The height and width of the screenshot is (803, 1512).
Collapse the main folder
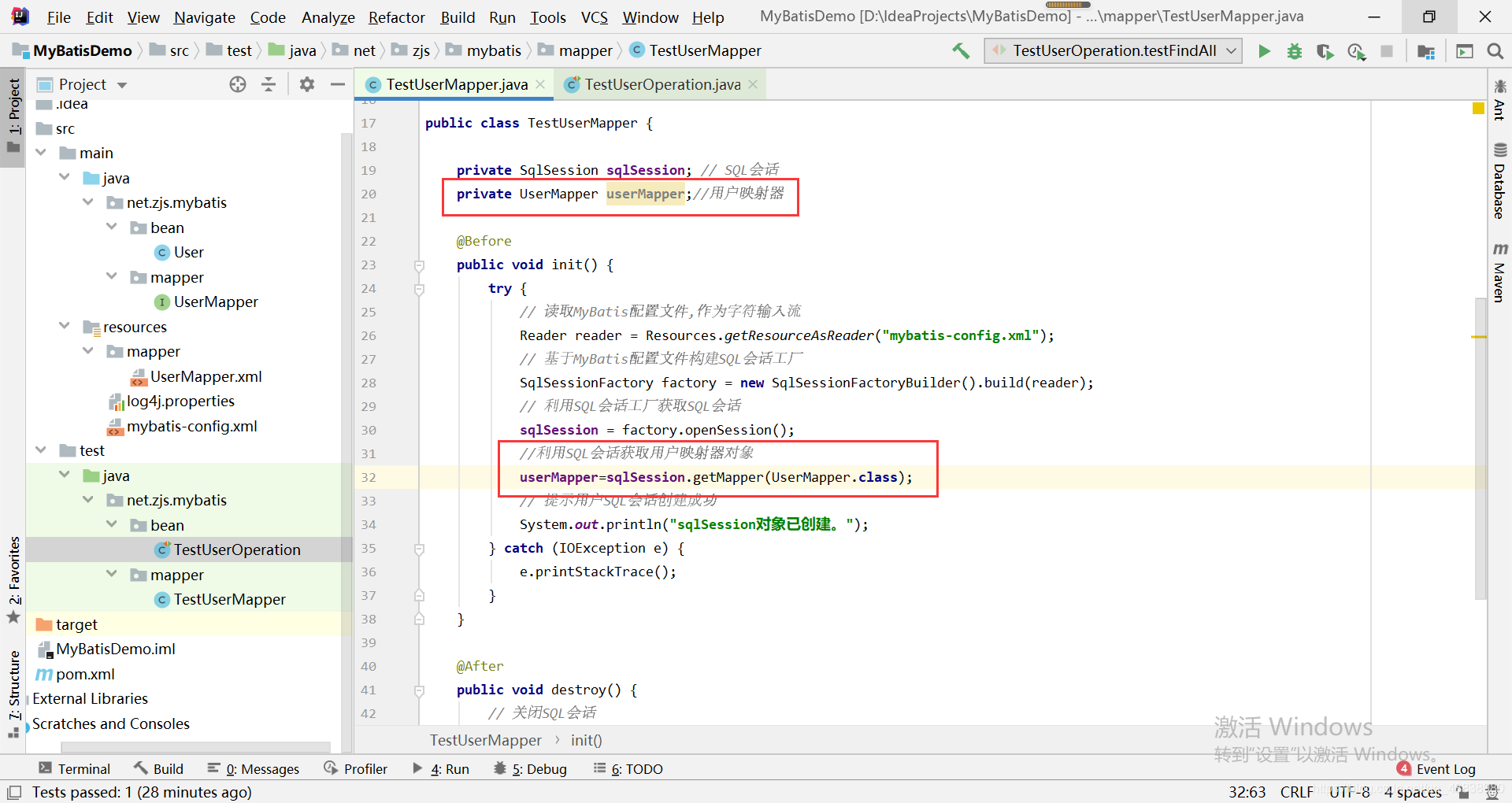point(41,152)
